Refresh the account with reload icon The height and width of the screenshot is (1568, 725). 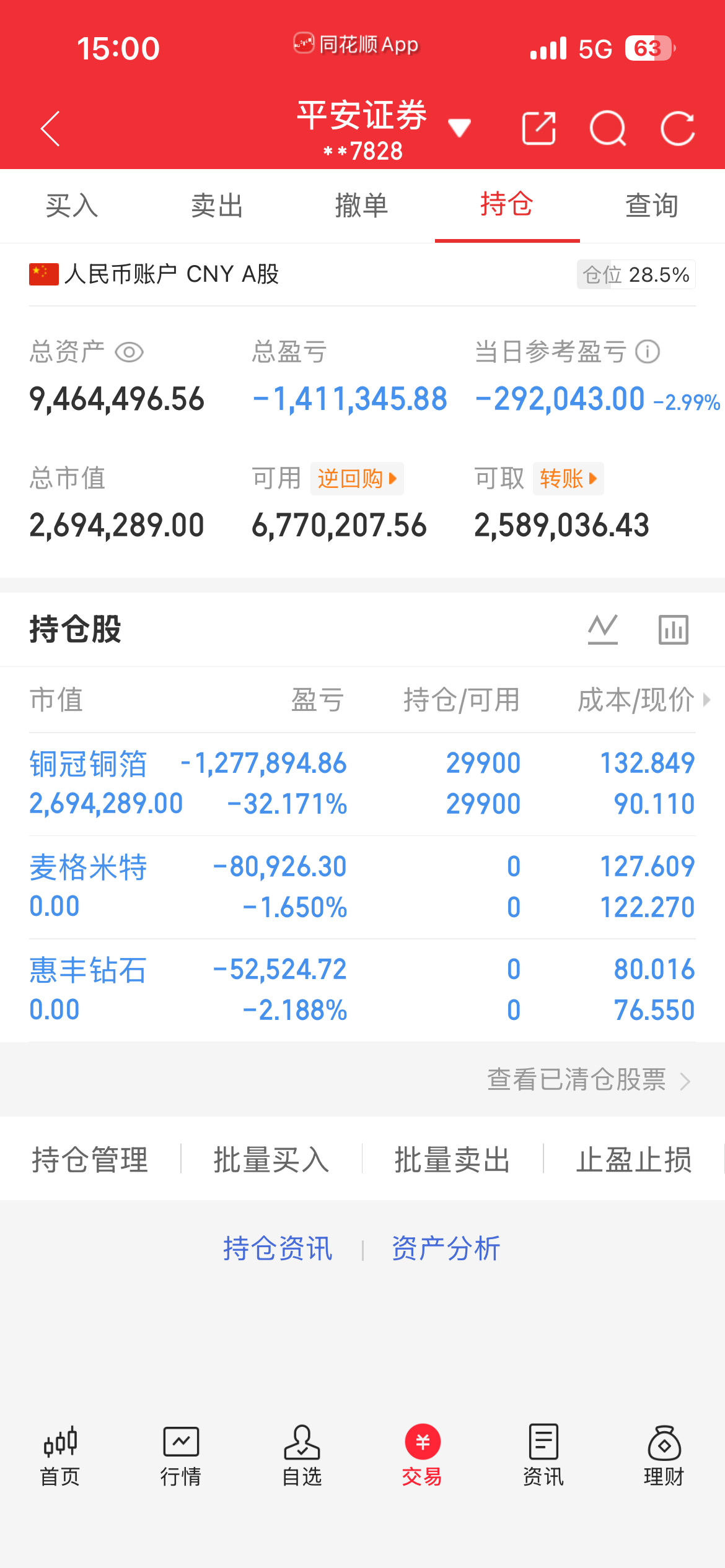677,129
